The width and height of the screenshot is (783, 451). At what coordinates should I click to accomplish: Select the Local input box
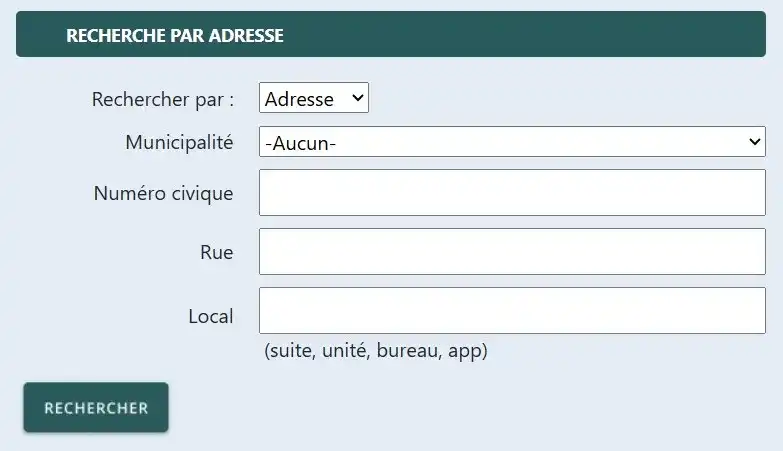[511, 311]
